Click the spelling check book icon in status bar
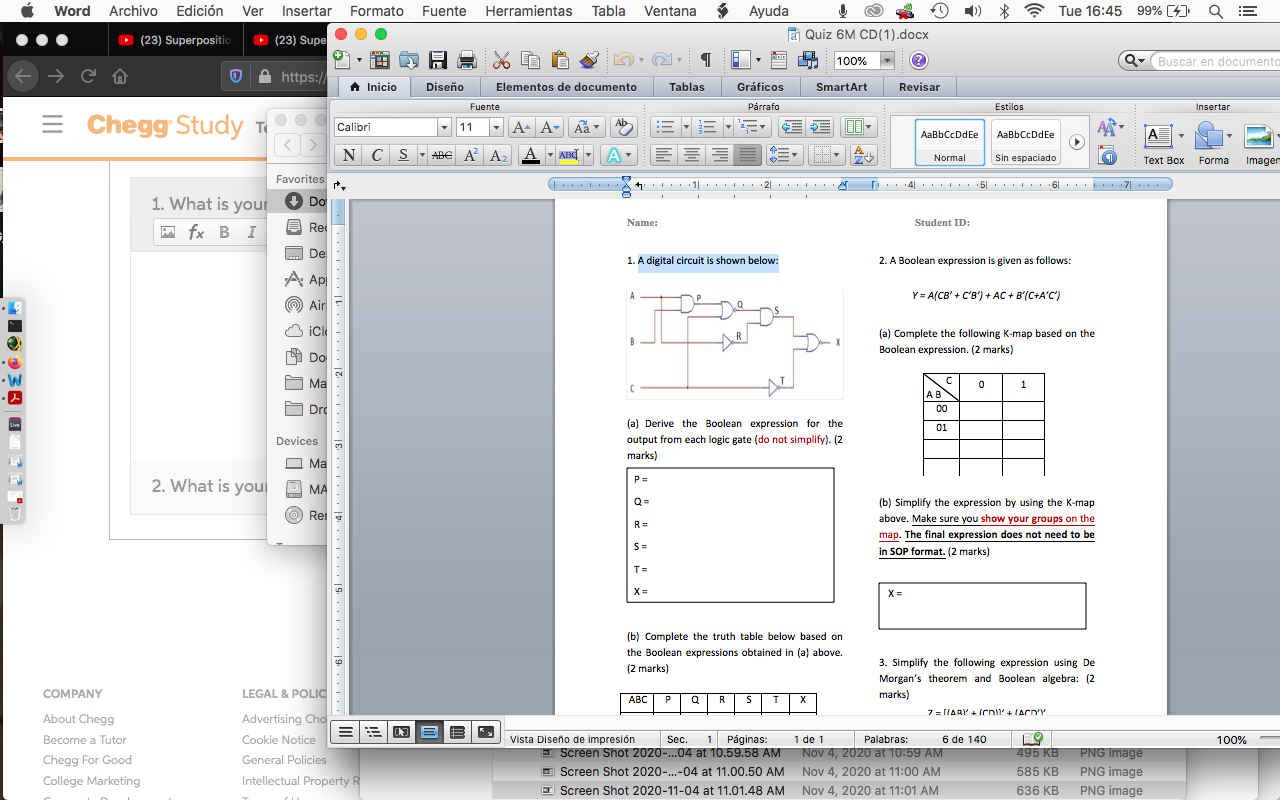 point(1033,739)
